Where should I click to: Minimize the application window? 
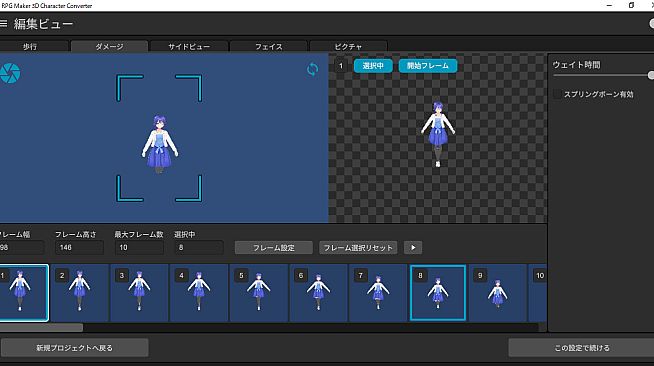(x=609, y=5)
